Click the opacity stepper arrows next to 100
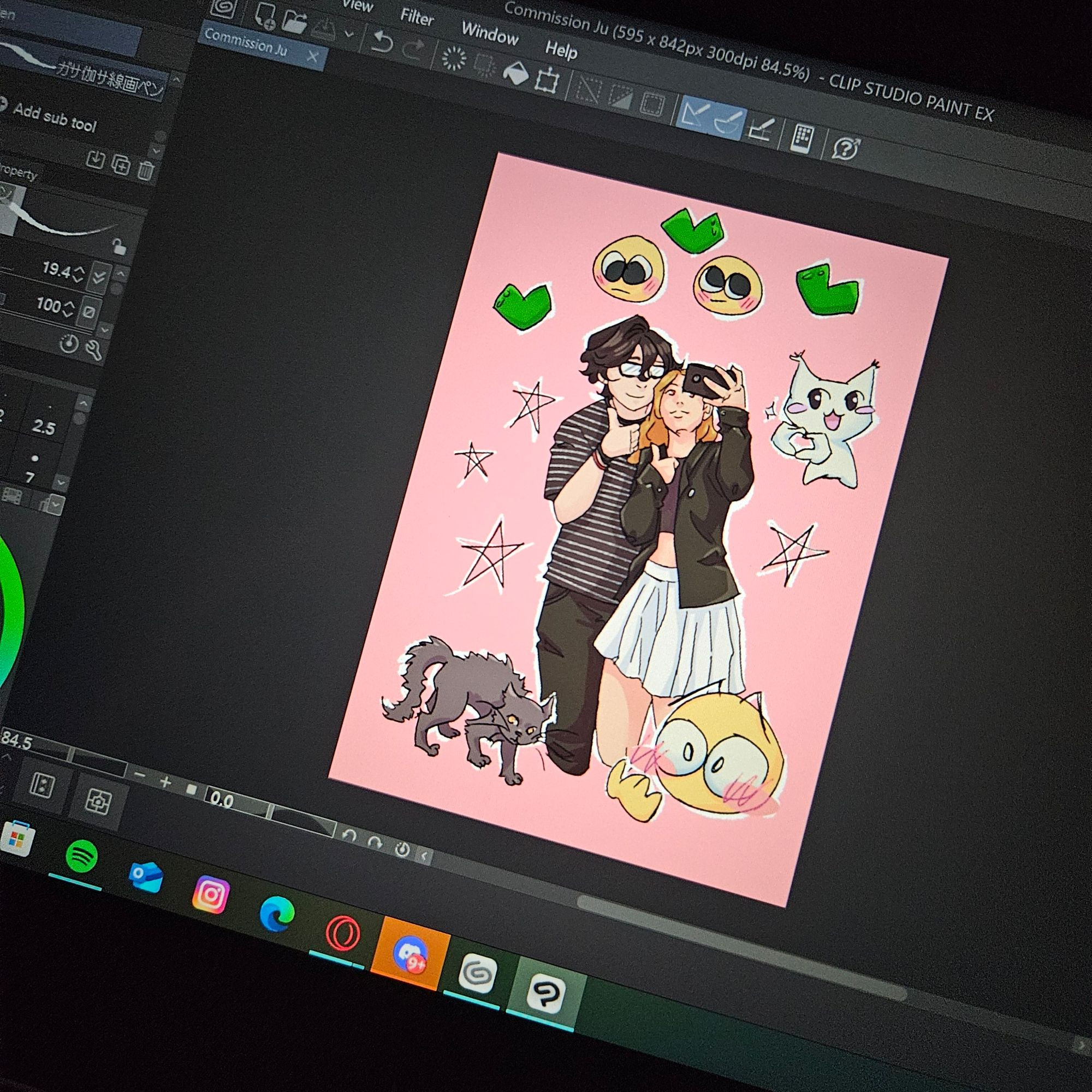This screenshot has width=1092, height=1092. tap(68, 310)
